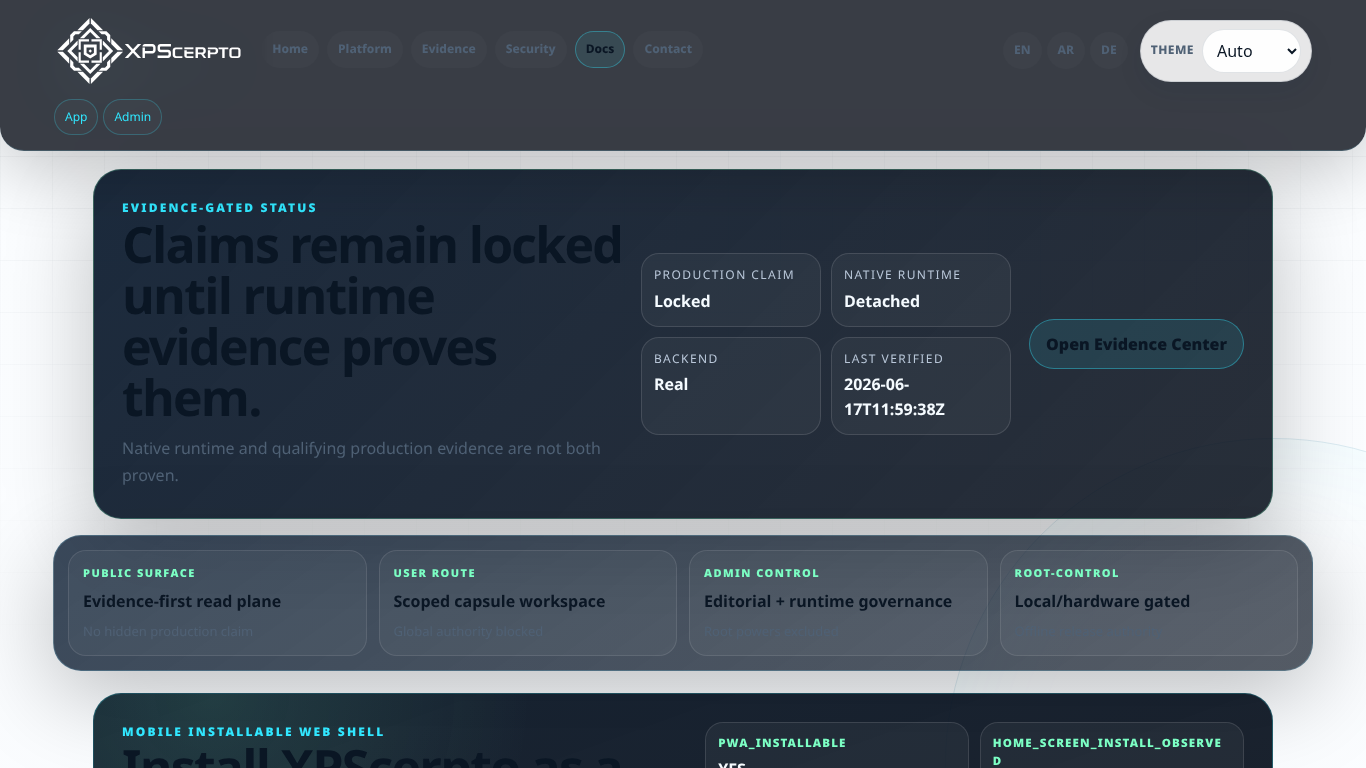Expand the Theme Auto dropdown
The width and height of the screenshot is (1366, 768).
pyautogui.click(x=1251, y=51)
